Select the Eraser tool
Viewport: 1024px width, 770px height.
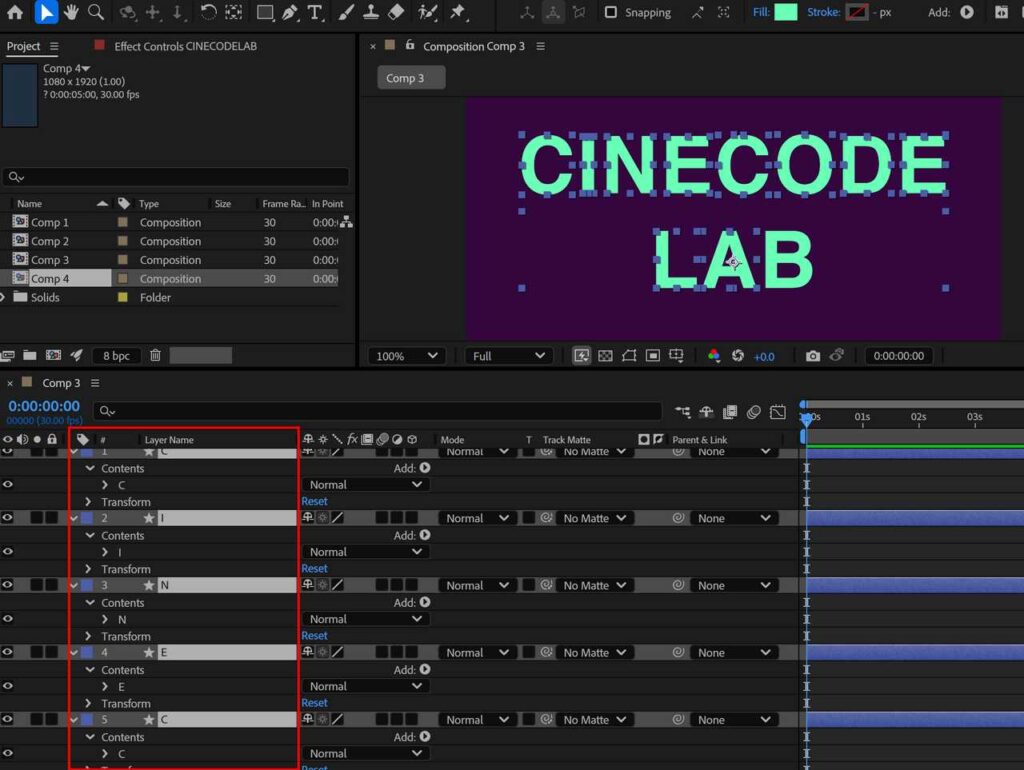pyautogui.click(x=396, y=12)
